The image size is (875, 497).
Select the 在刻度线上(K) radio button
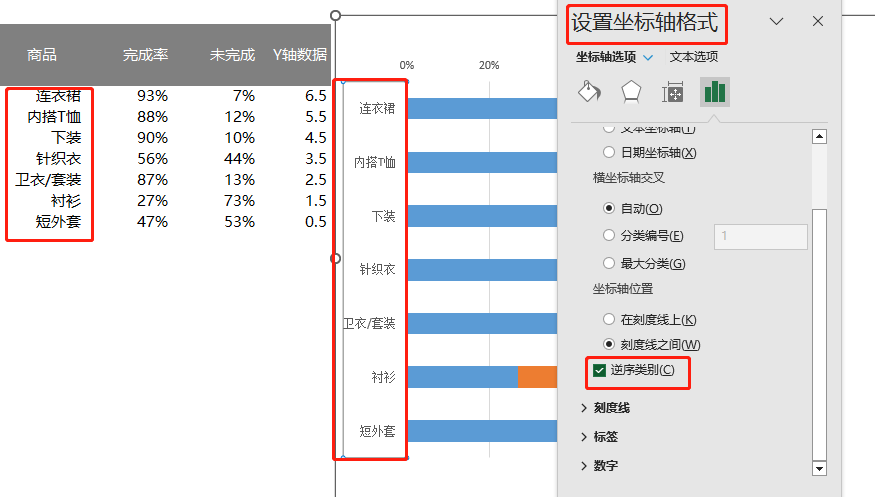609,319
